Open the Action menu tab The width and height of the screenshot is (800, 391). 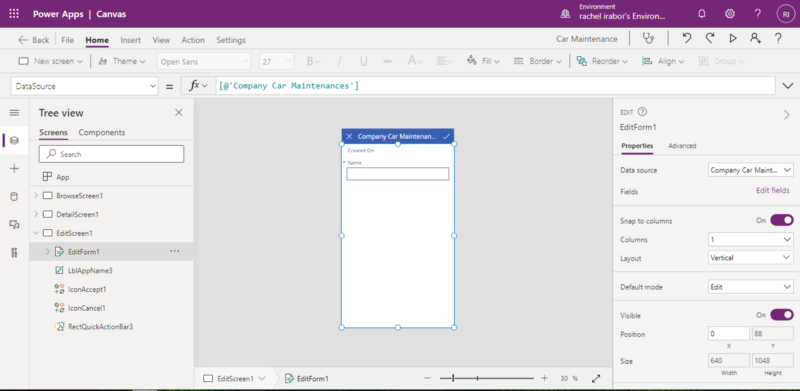coord(193,40)
